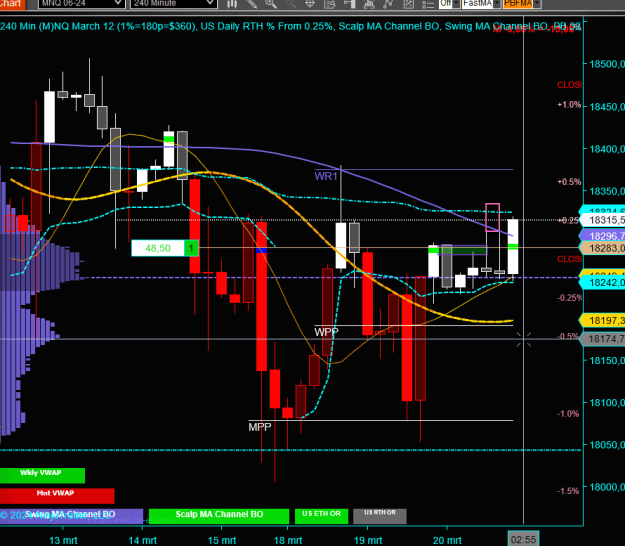The image size is (625, 546).
Task: Click the 13 mrt date label
Action: click(x=63, y=540)
